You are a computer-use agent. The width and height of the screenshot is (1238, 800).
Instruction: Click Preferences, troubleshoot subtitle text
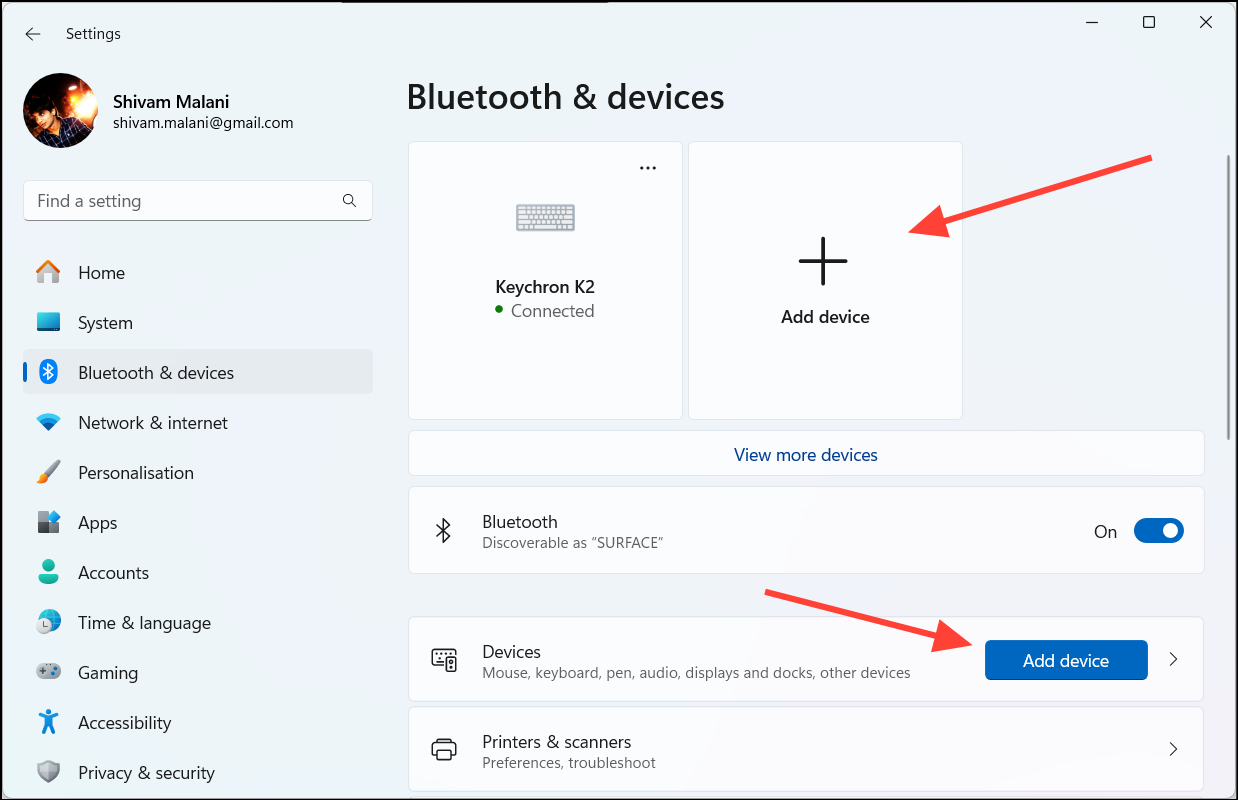[x=569, y=763]
